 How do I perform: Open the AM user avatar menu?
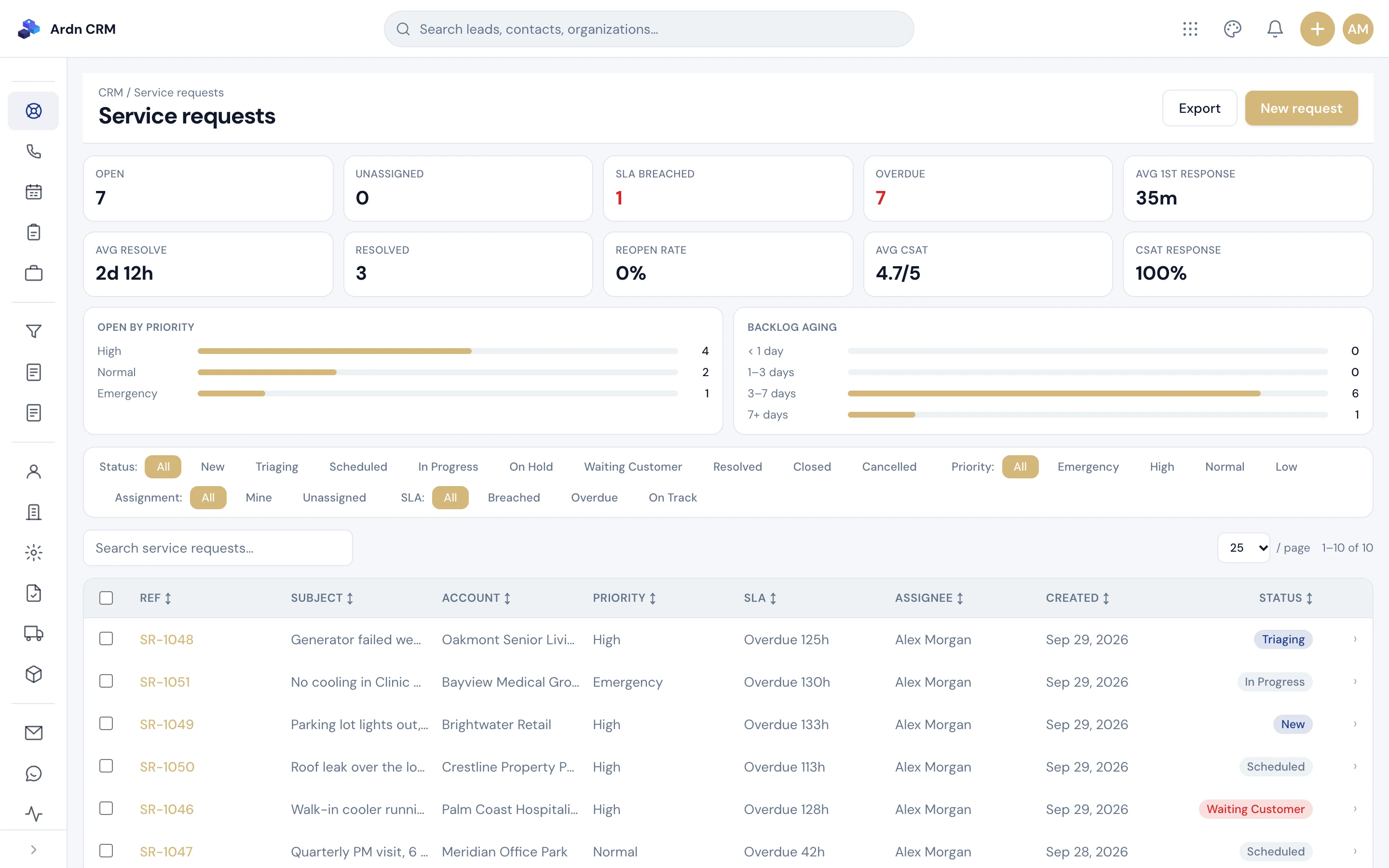(x=1358, y=29)
